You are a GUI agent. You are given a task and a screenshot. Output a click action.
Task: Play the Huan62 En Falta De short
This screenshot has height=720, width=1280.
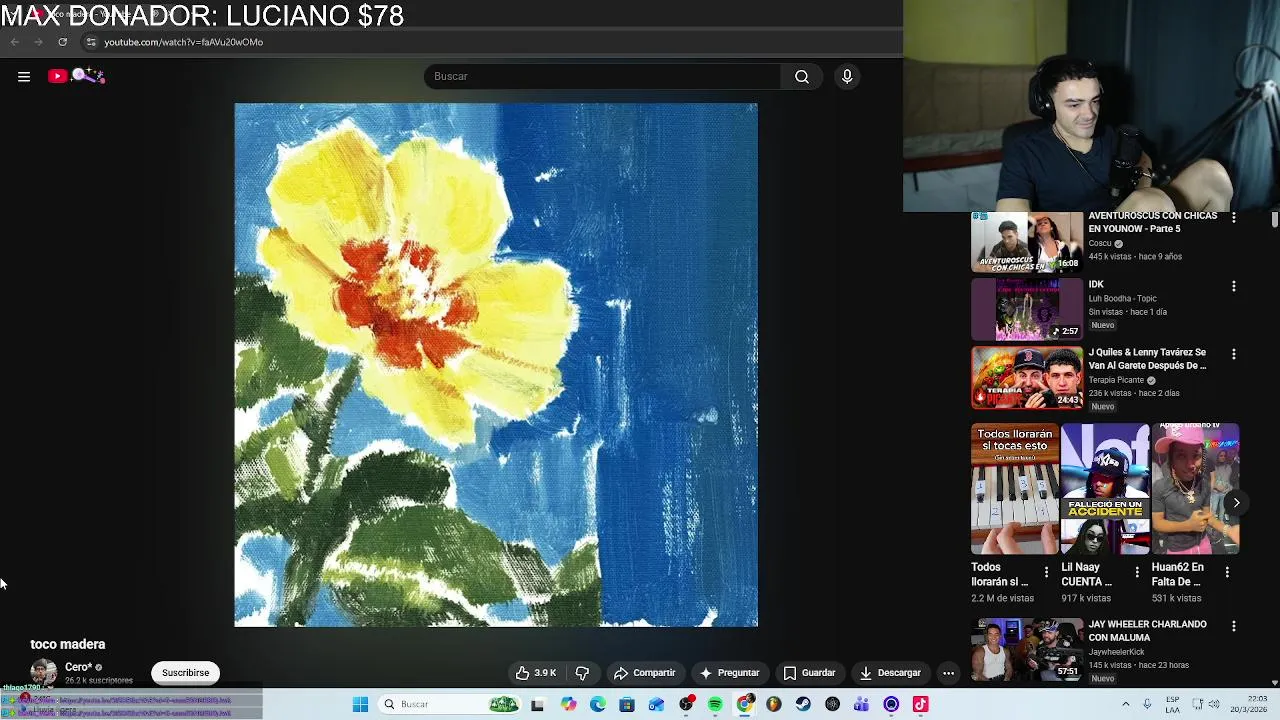[x=1195, y=489]
